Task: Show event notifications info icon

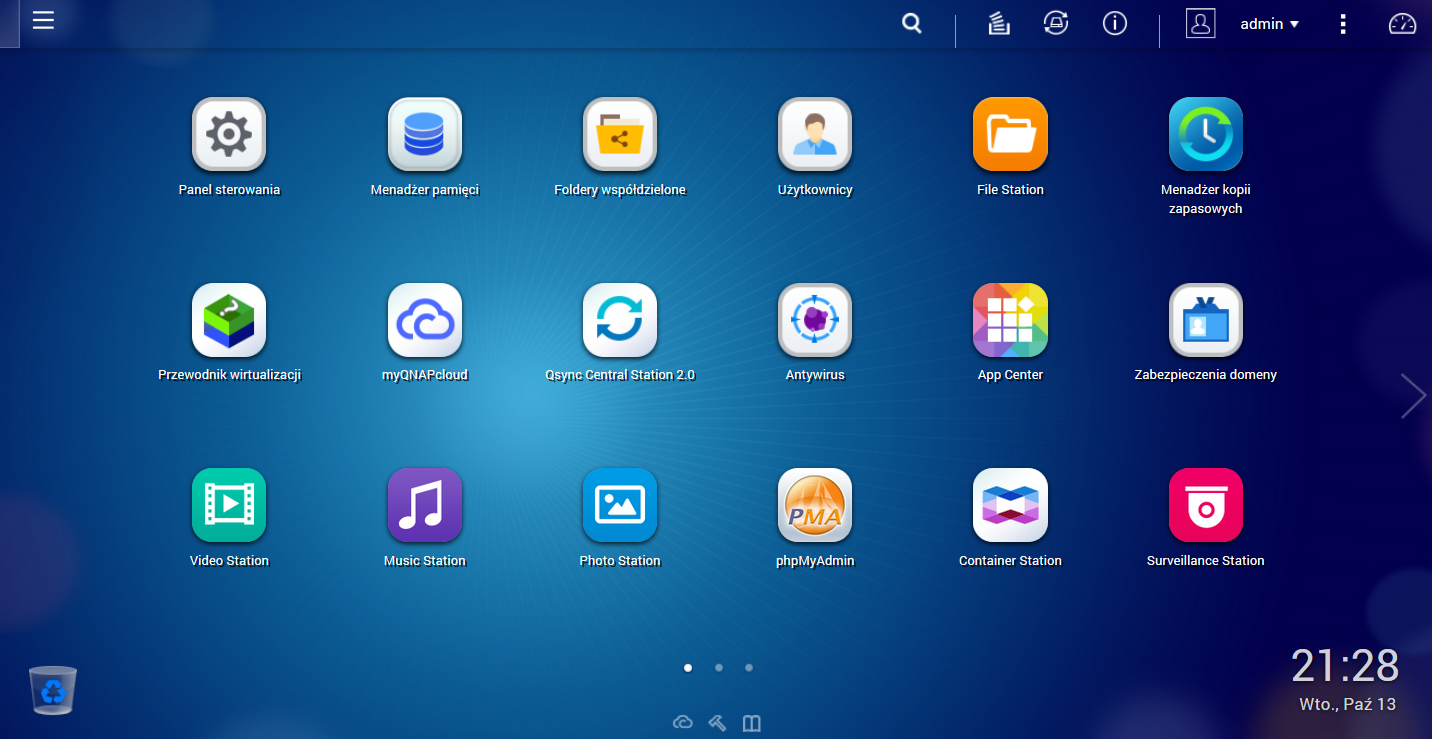Action: point(1115,24)
